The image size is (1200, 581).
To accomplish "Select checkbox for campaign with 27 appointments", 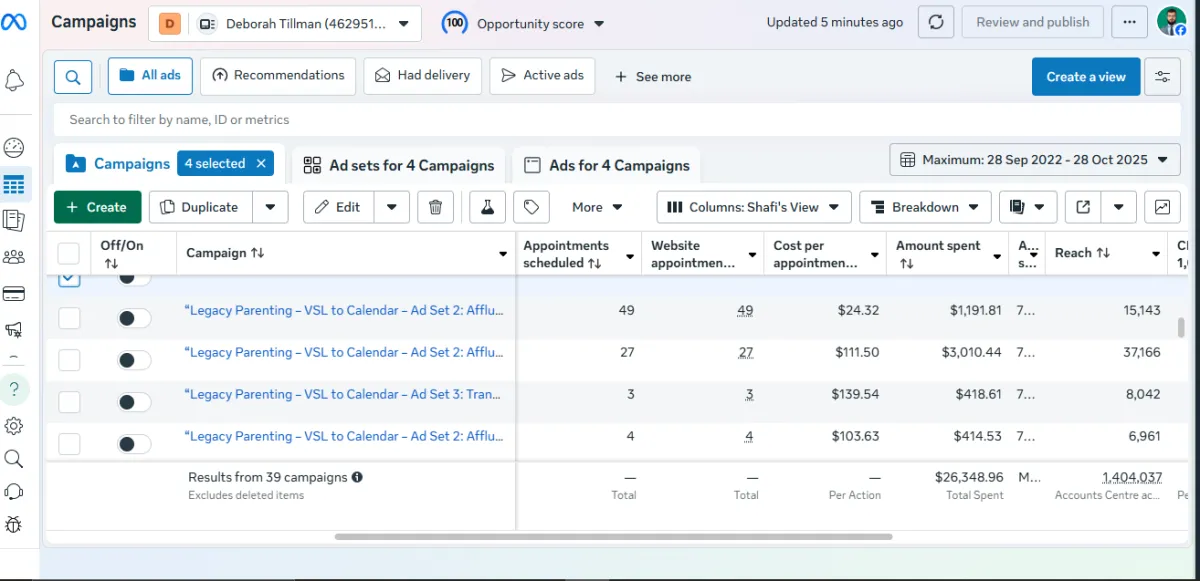I will pos(69,360).
